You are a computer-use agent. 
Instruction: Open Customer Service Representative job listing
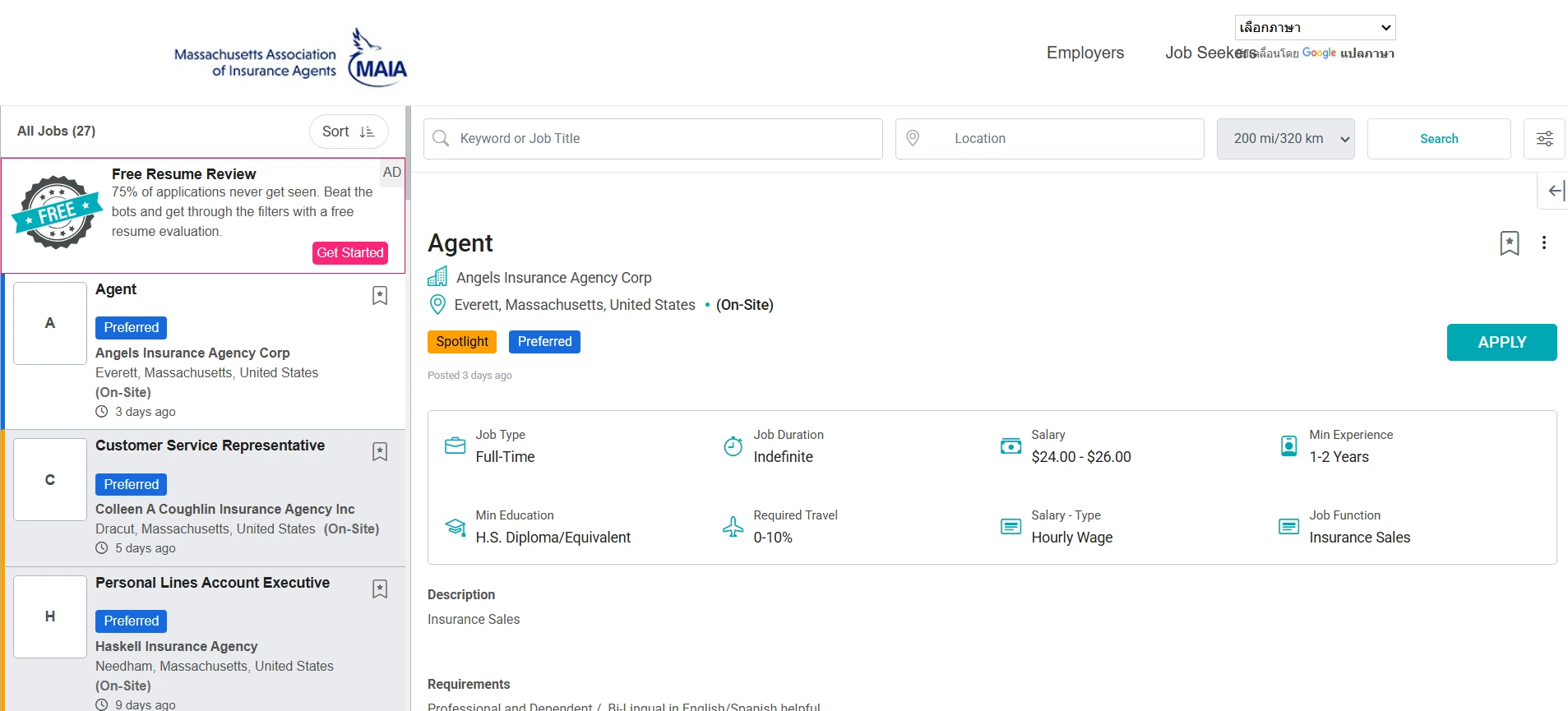pos(210,446)
